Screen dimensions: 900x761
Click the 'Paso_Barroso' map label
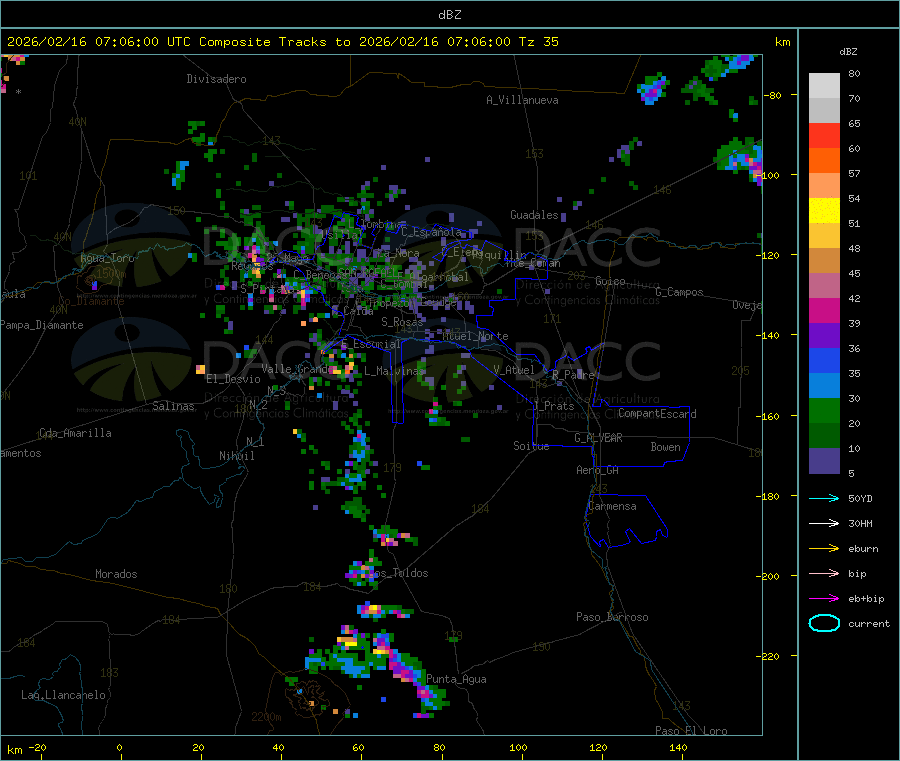pyautogui.click(x=612, y=617)
